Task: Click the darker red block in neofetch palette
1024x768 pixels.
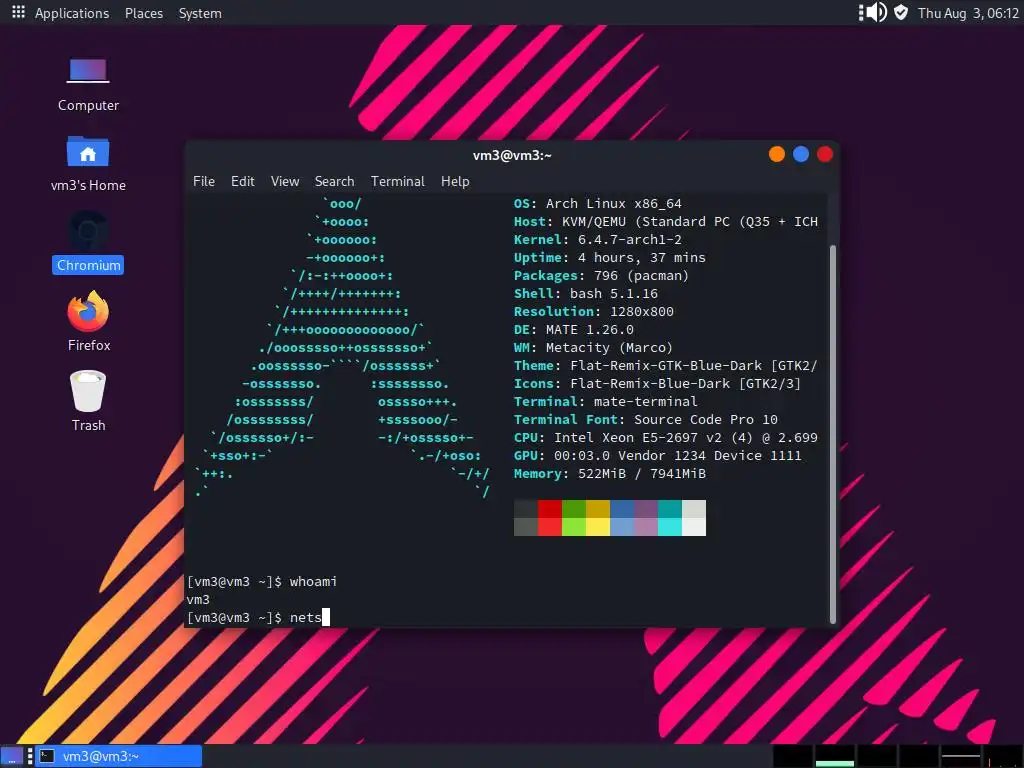Action: coord(550,509)
